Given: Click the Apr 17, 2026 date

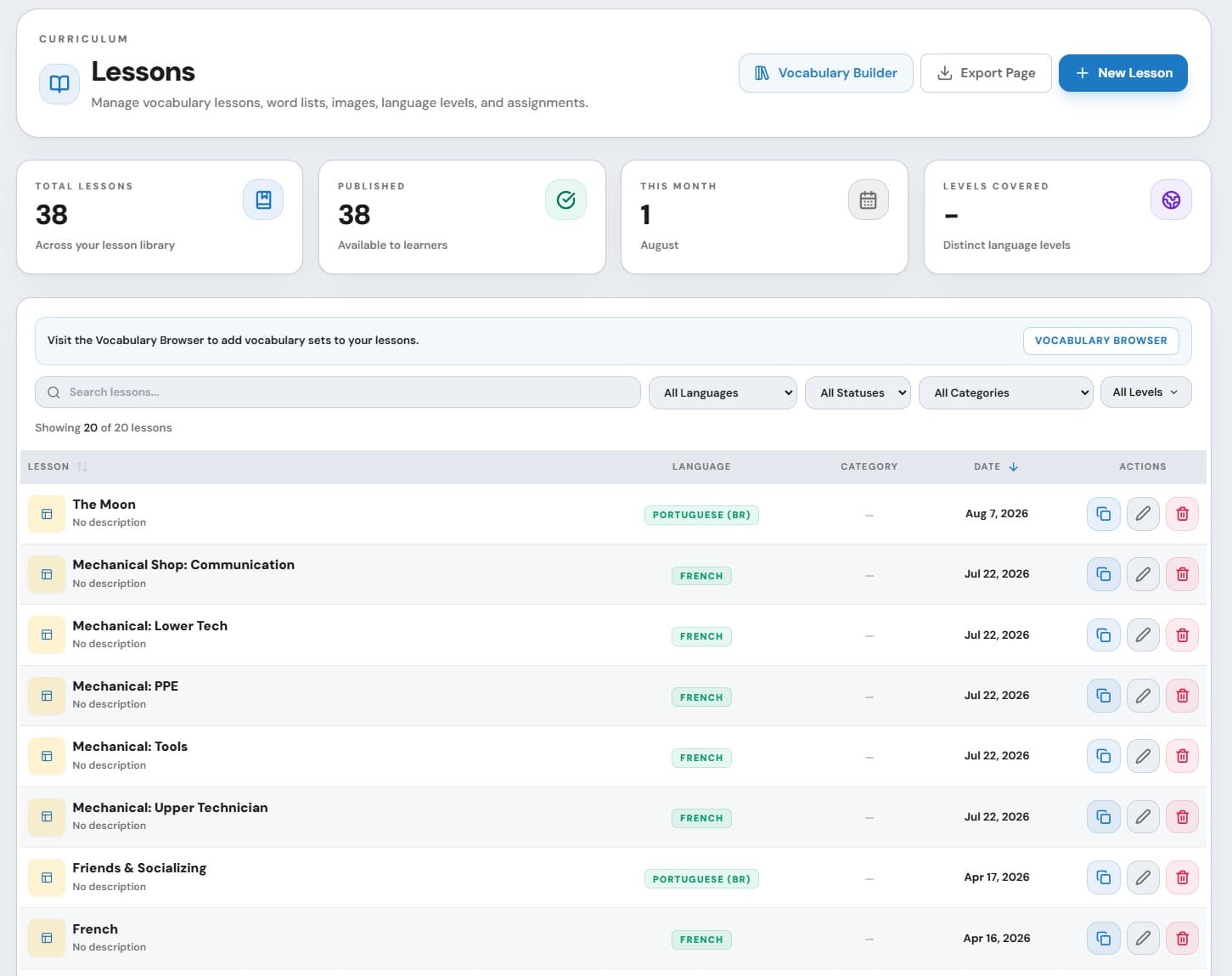Looking at the screenshot, I should point(997,877).
